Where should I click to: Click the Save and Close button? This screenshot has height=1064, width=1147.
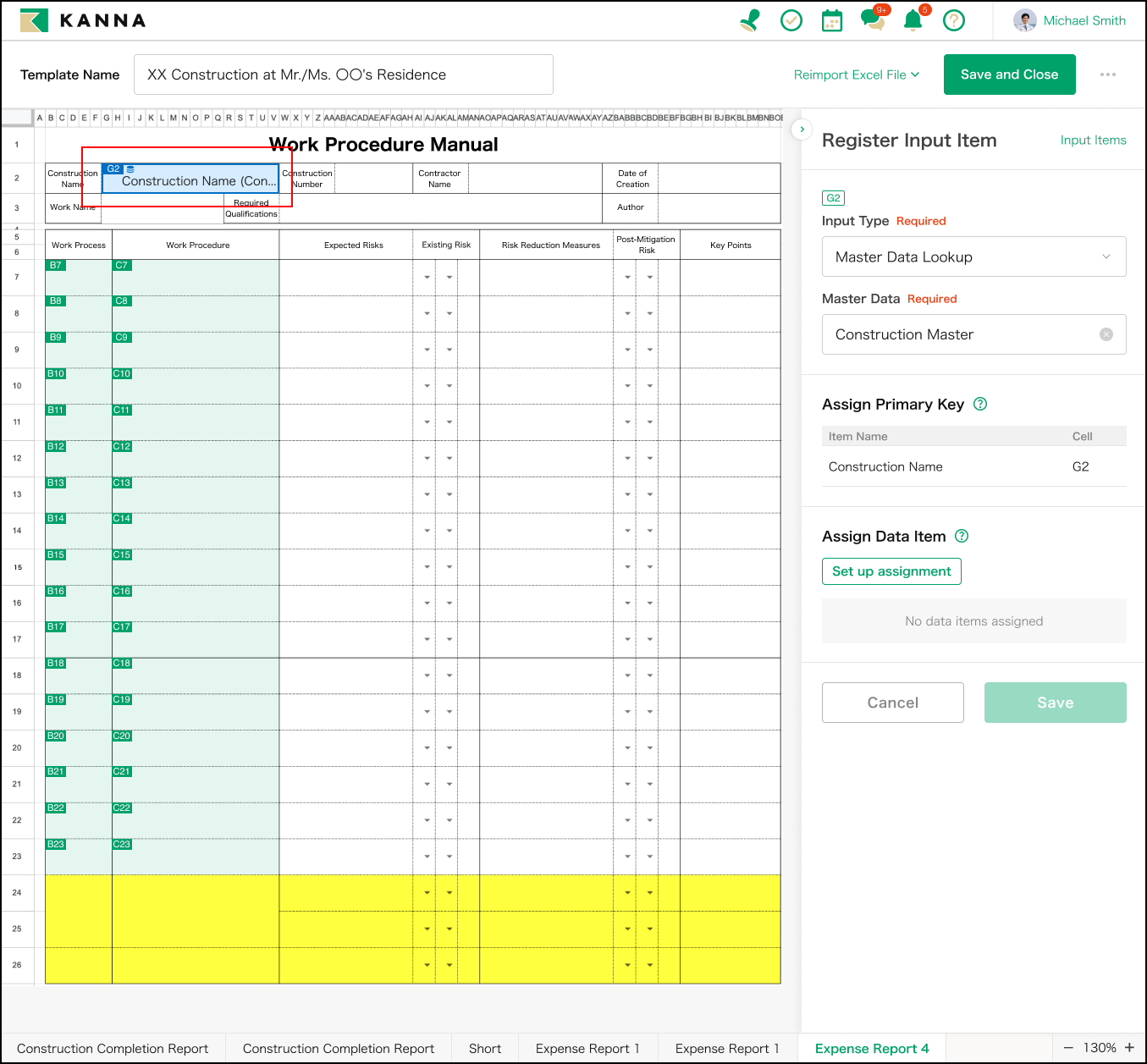click(1009, 74)
